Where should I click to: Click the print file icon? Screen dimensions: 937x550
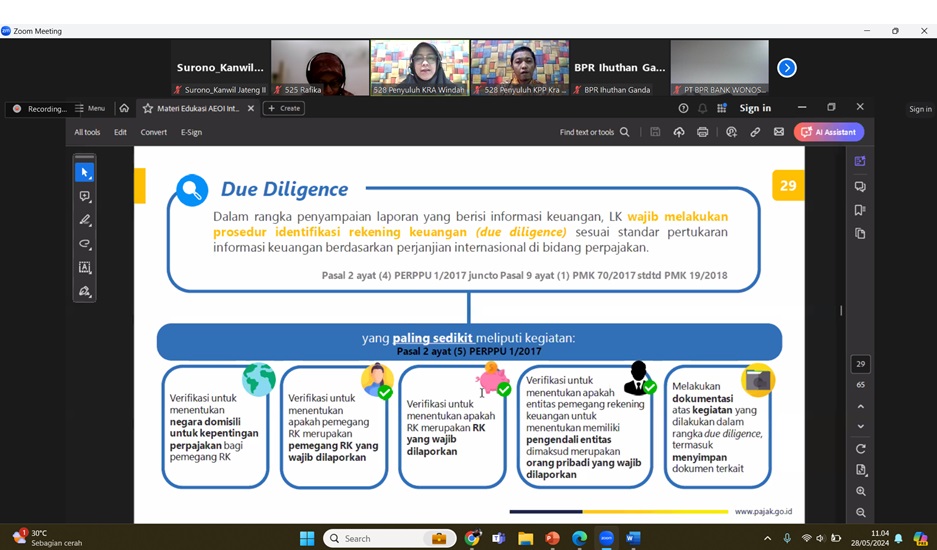pyautogui.click(x=703, y=132)
